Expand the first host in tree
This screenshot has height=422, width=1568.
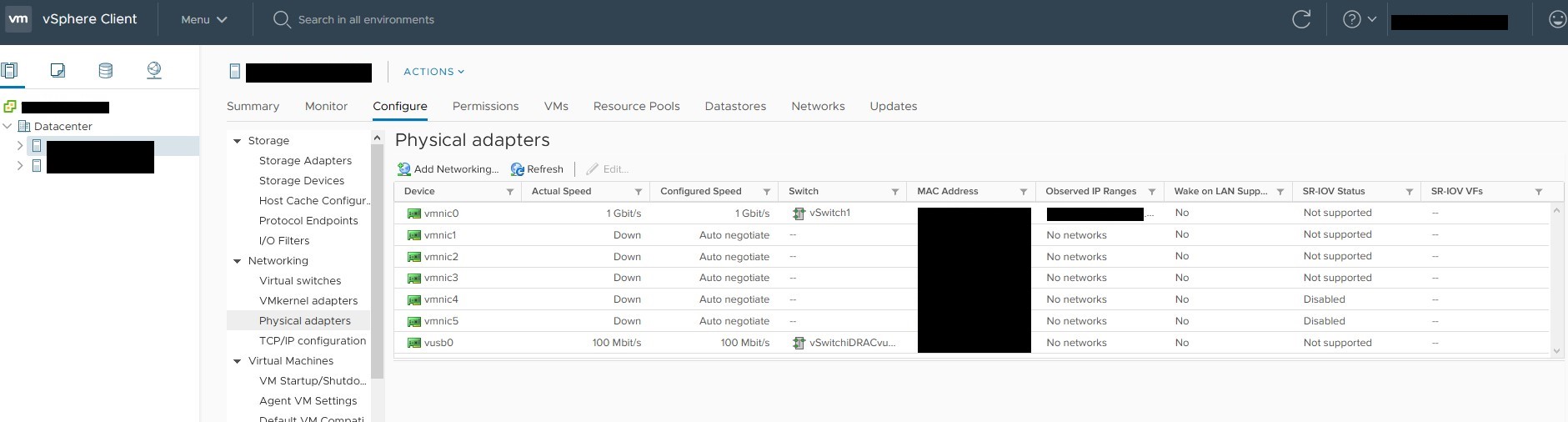(x=20, y=145)
